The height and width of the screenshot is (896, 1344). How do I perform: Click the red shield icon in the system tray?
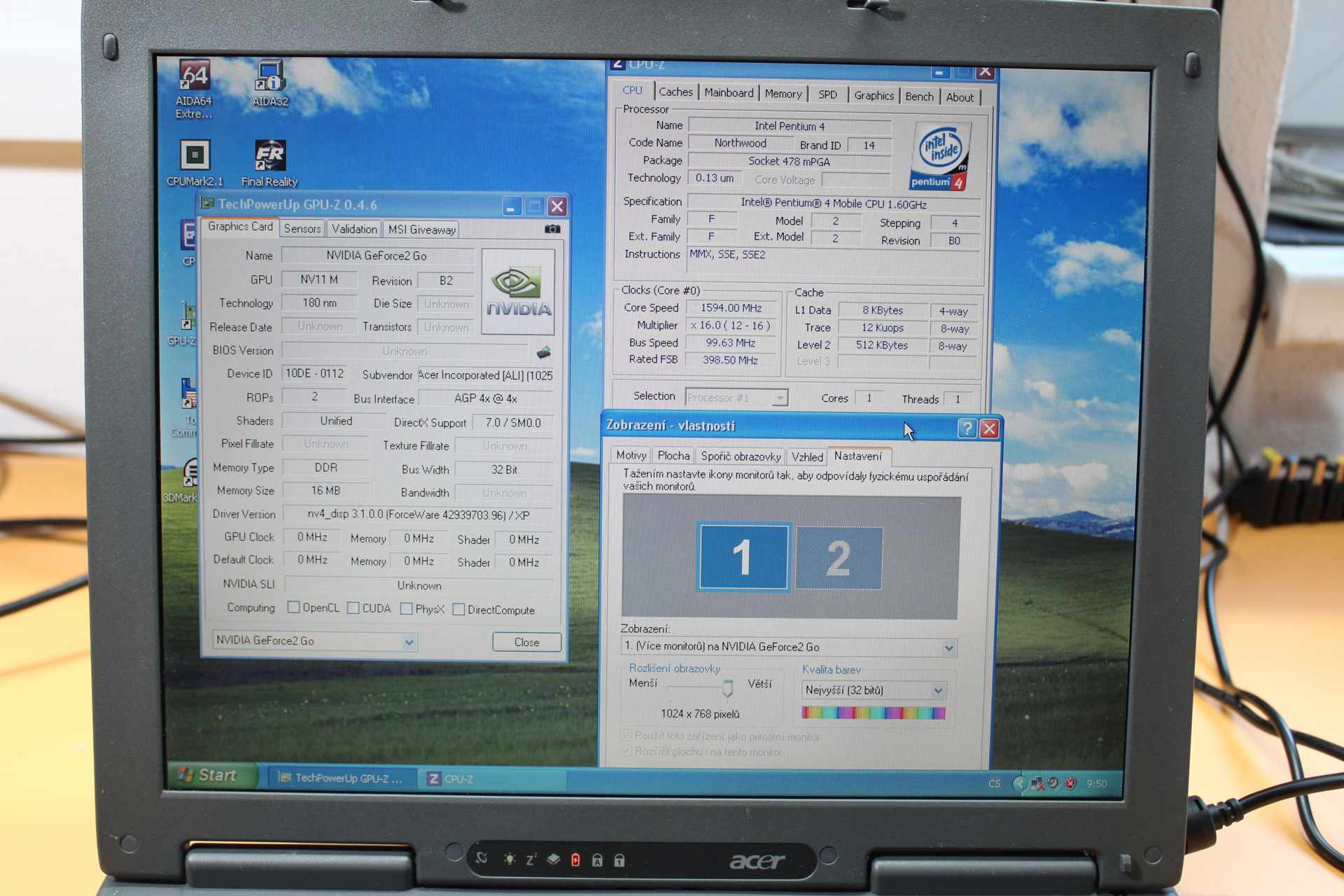pos(1070,783)
